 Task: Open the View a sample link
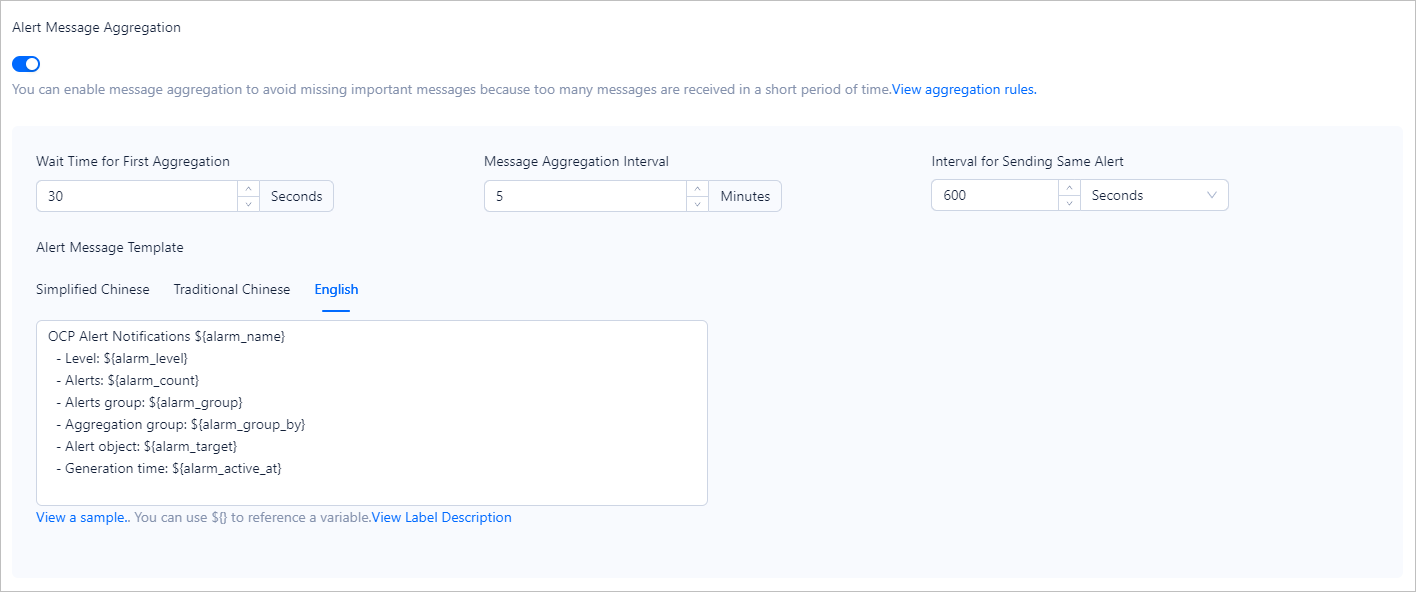click(x=82, y=517)
